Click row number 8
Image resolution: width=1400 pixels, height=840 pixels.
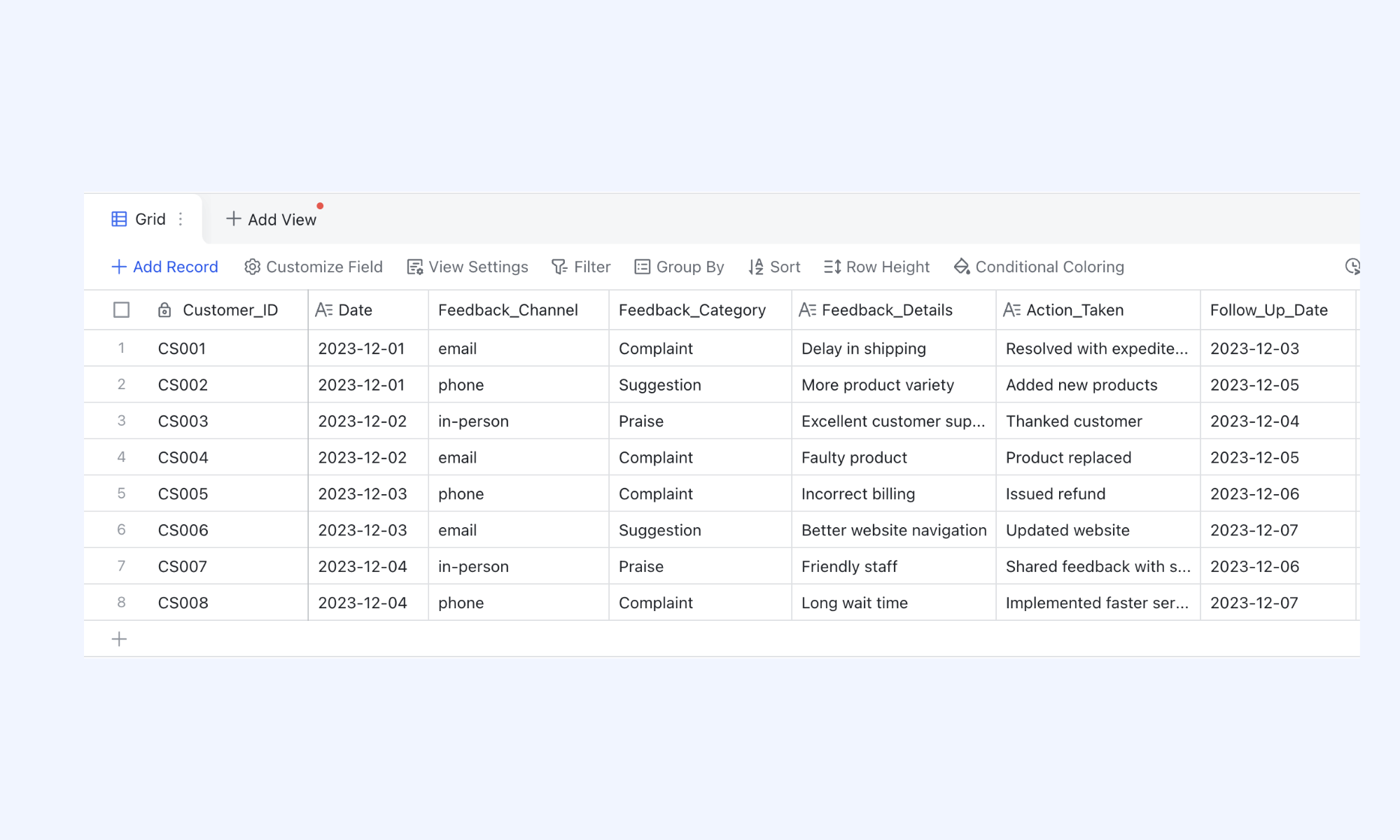[x=121, y=603]
